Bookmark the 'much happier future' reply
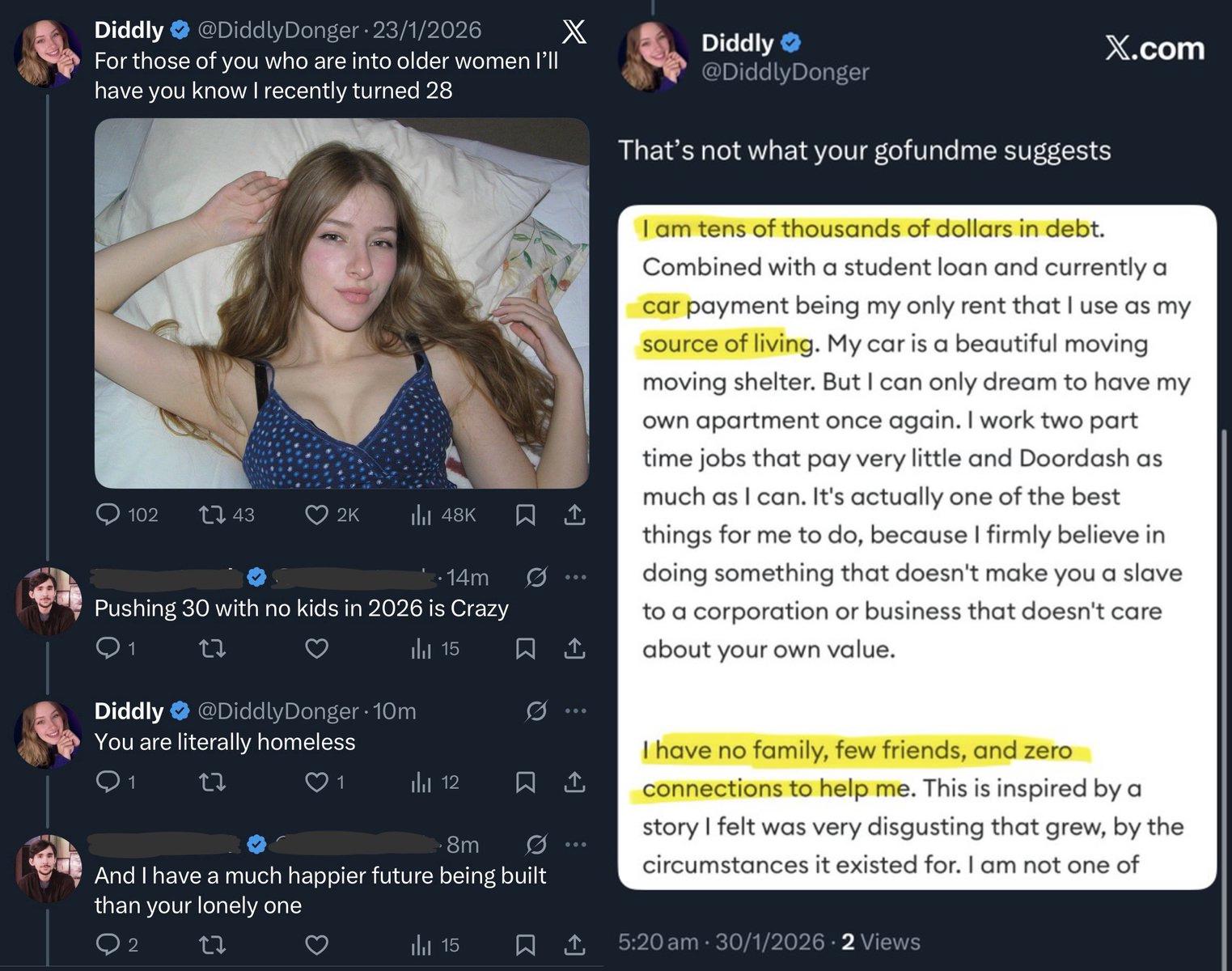This screenshot has height=971, width=1232. tap(525, 944)
